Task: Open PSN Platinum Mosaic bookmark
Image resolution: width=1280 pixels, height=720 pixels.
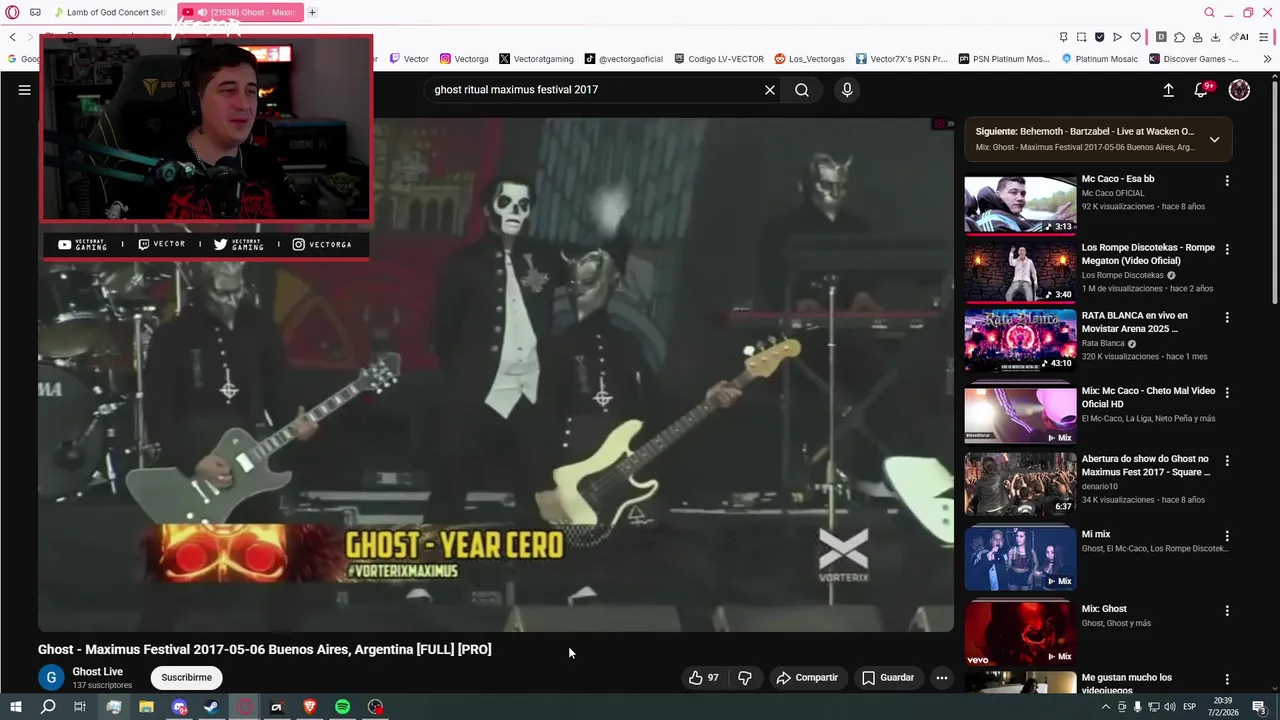Action: [x=1002, y=59]
